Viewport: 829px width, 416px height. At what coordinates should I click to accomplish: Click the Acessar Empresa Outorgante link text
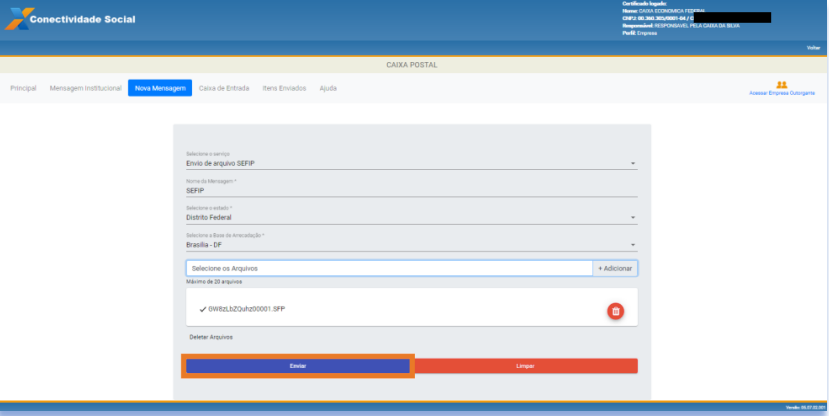pos(782,93)
